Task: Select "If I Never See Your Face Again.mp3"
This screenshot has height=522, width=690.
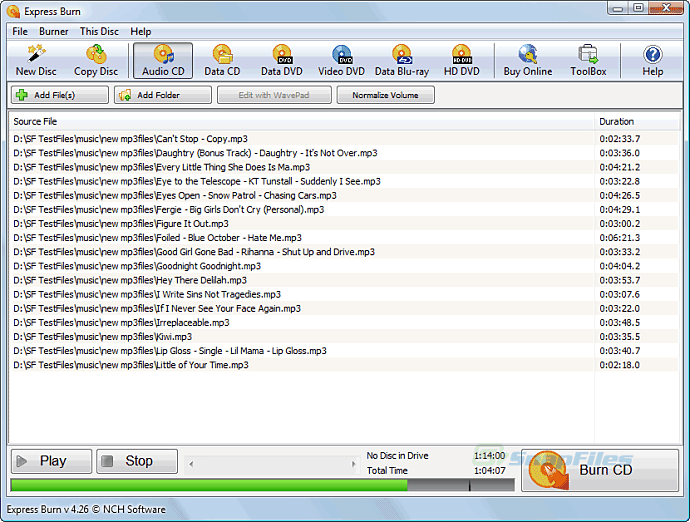Action: coord(344,309)
